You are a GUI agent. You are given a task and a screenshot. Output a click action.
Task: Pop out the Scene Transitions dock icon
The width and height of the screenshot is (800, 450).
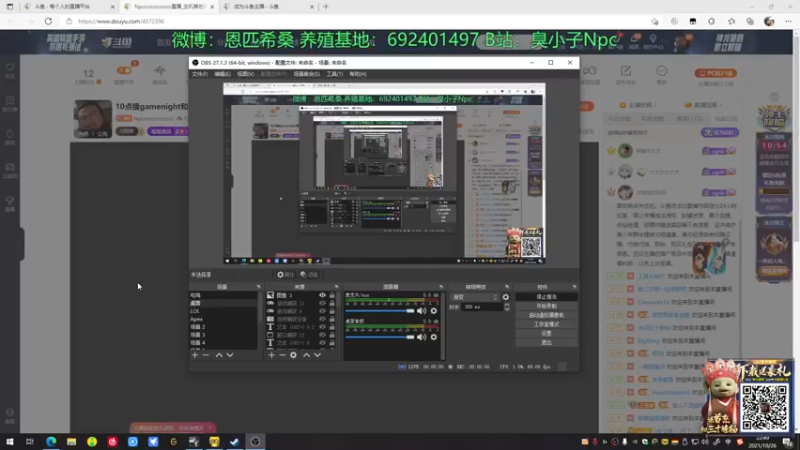tap(507, 287)
